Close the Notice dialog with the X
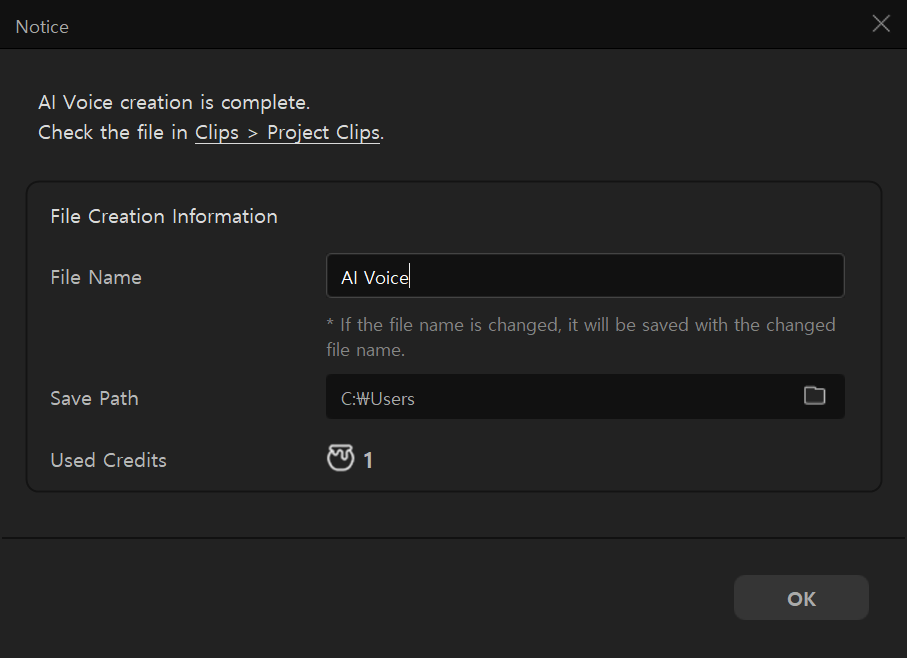The height and width of the screenshot is (658, 907). (880, 24)
